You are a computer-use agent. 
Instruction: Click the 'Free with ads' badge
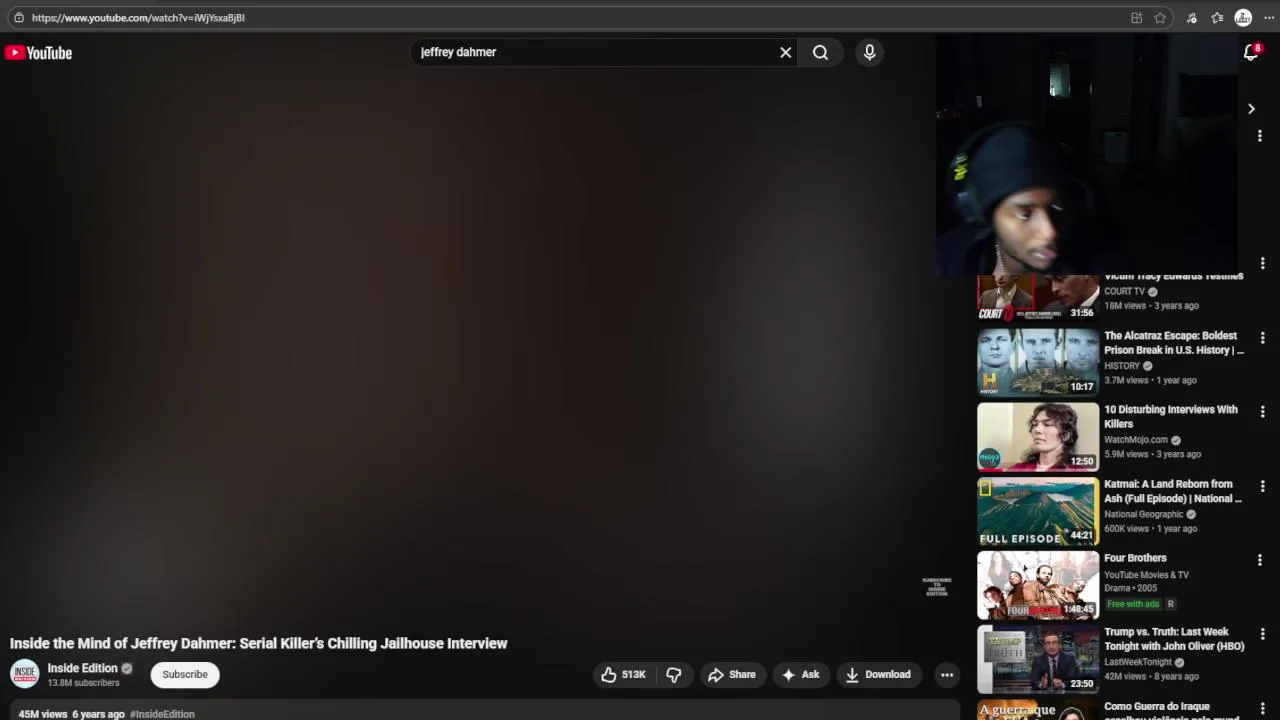[x=1133, y=604]
